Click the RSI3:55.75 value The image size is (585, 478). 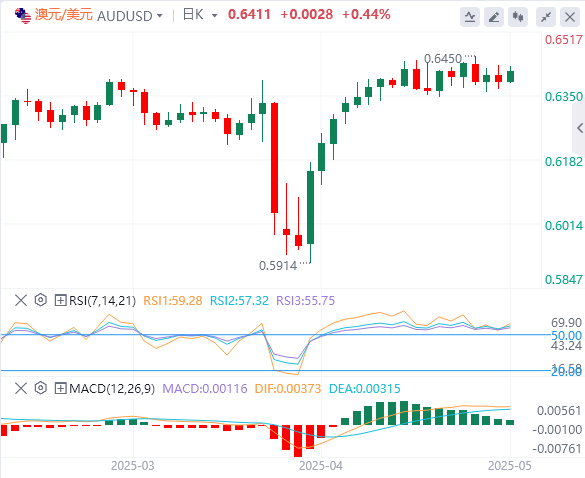pyautogui.click(x=306, y=300)
